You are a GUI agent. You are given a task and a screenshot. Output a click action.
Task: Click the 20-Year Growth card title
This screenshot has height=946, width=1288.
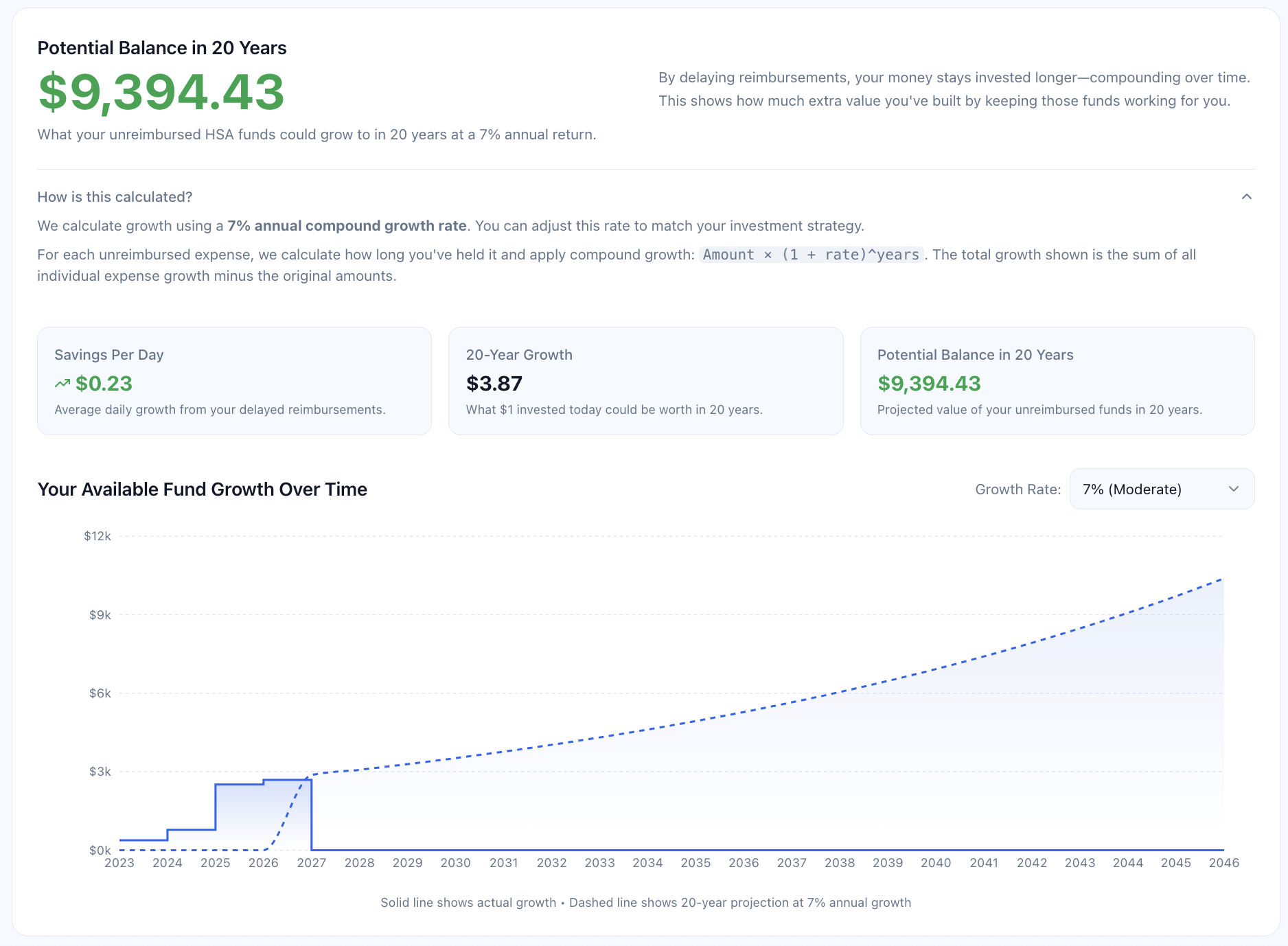click(519, 355)
